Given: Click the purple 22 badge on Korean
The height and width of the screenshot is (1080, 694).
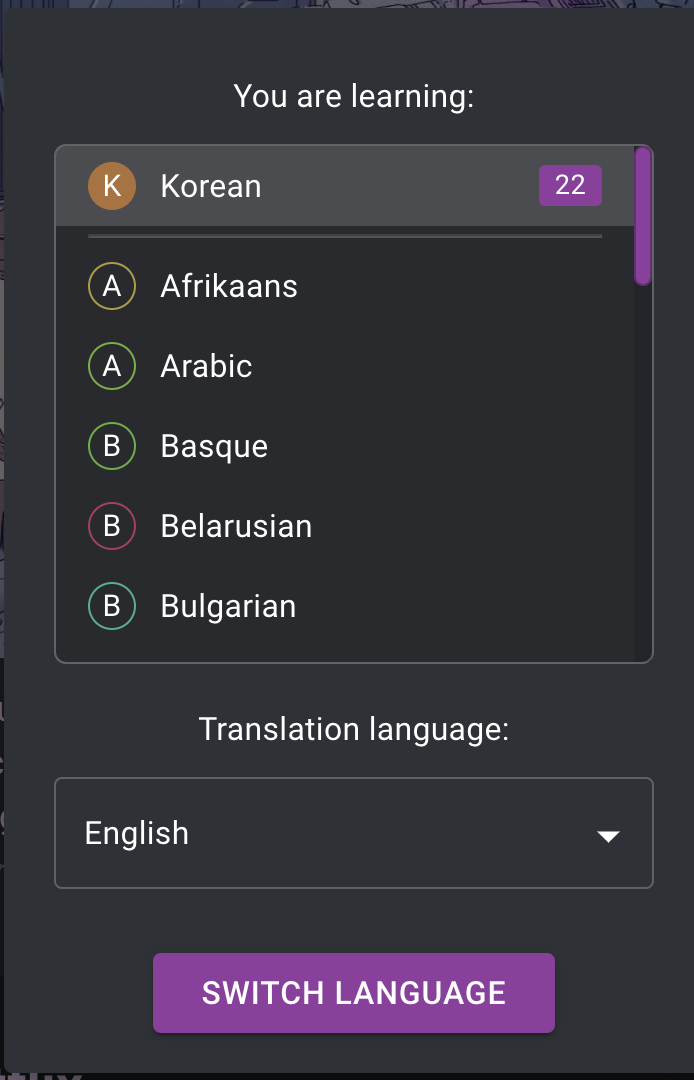Looking at the screenshot, I should pos(570,185).
